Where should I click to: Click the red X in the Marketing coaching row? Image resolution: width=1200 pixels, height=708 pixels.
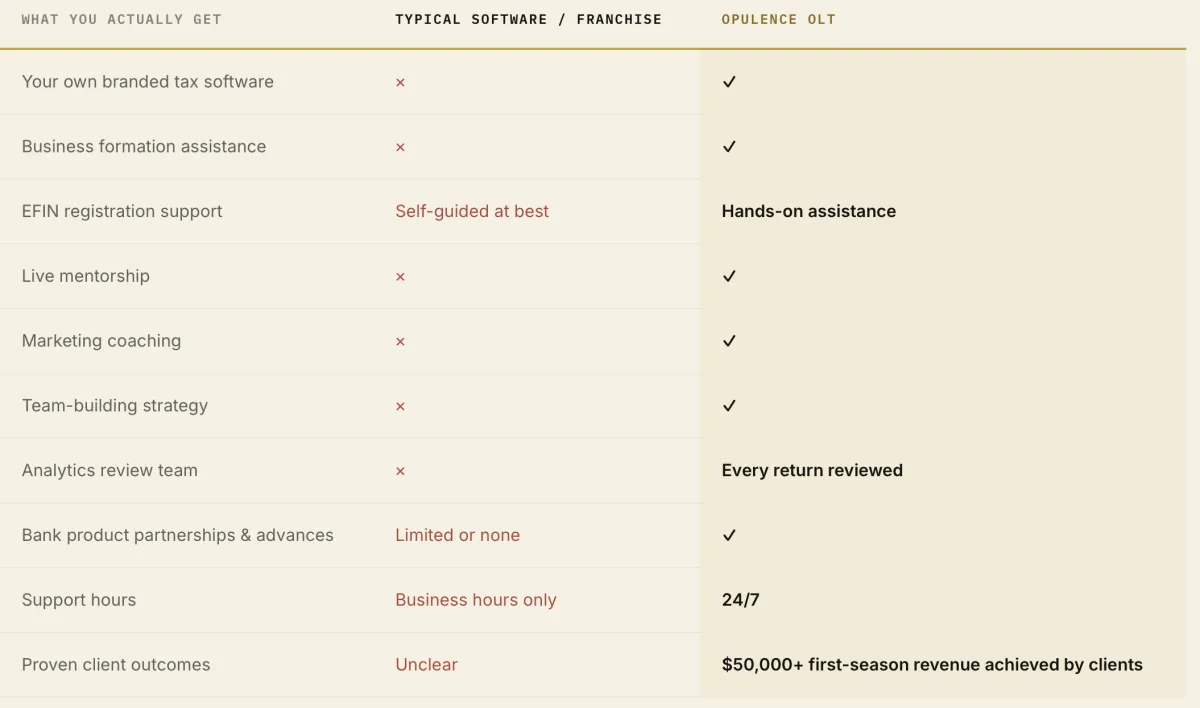point(400,341)
